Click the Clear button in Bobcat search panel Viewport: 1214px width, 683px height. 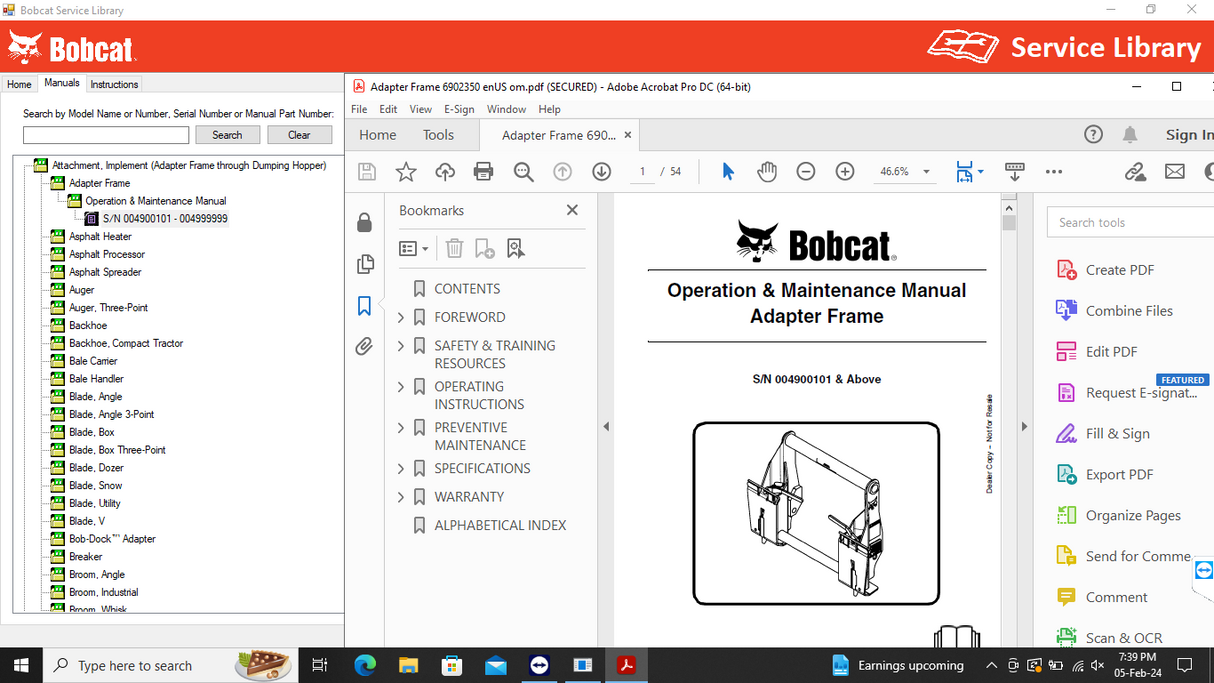click(299, 134)
